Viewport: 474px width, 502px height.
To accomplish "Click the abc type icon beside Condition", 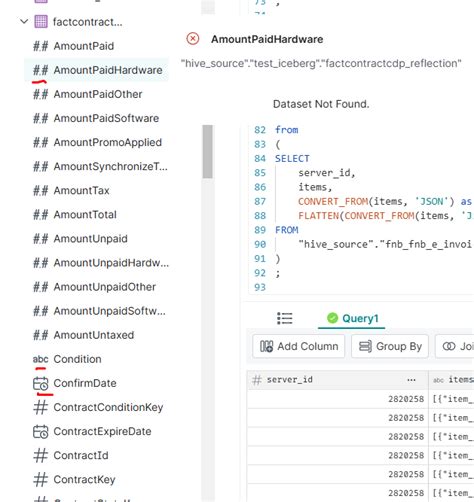I will tap(40, 359).
